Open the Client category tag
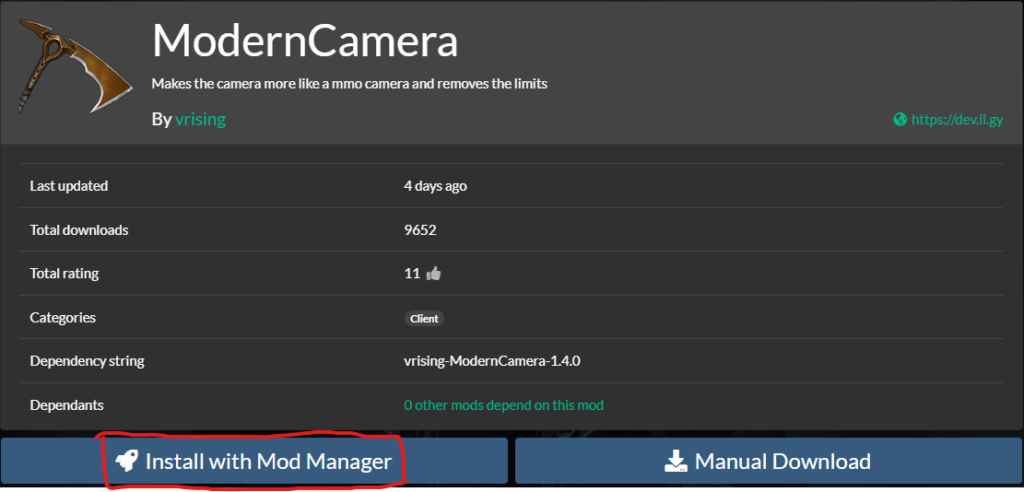1024x492 pixels. point(424,319)
